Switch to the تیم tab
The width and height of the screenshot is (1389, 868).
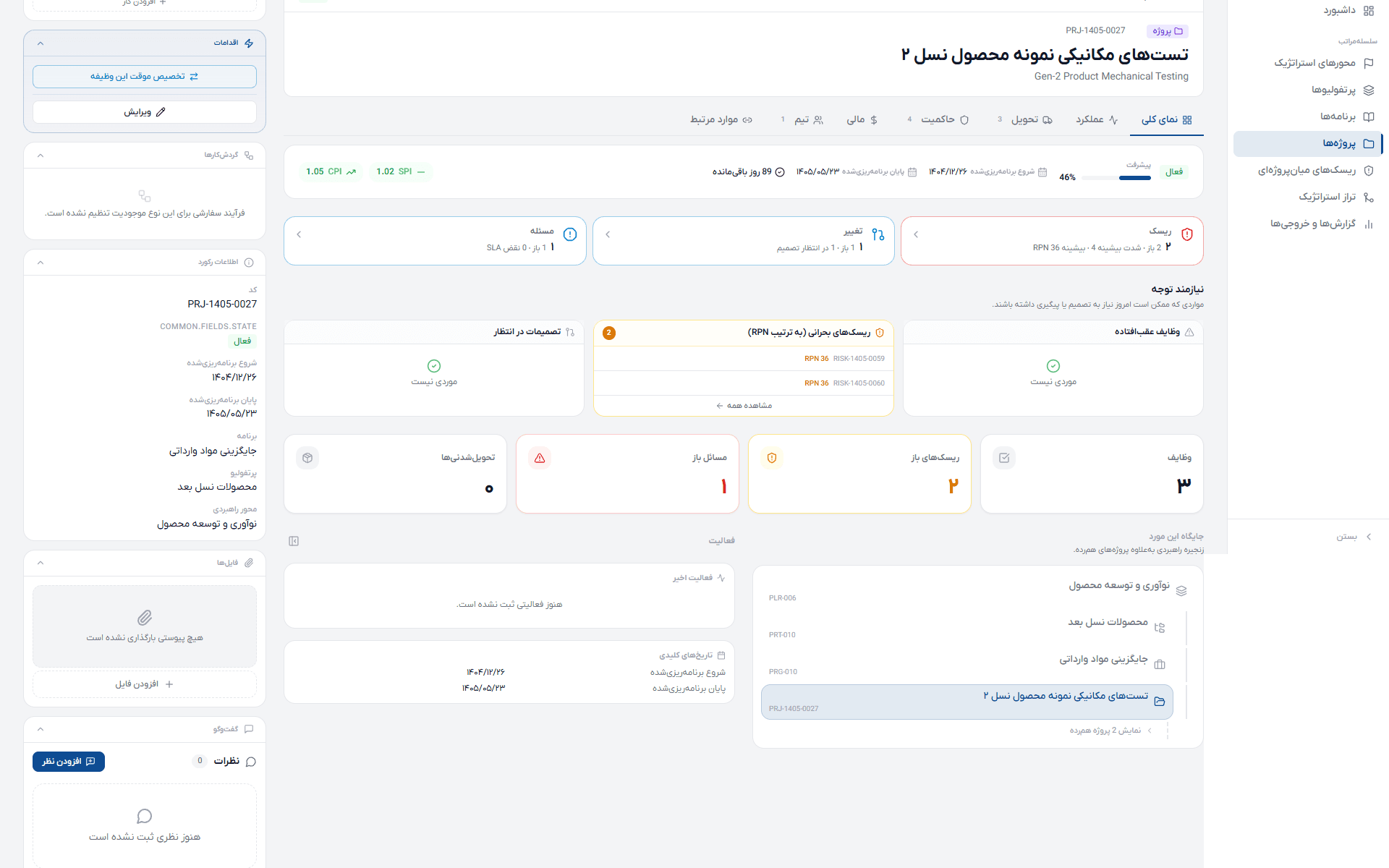pyautogui.click(x=802, y=119)
